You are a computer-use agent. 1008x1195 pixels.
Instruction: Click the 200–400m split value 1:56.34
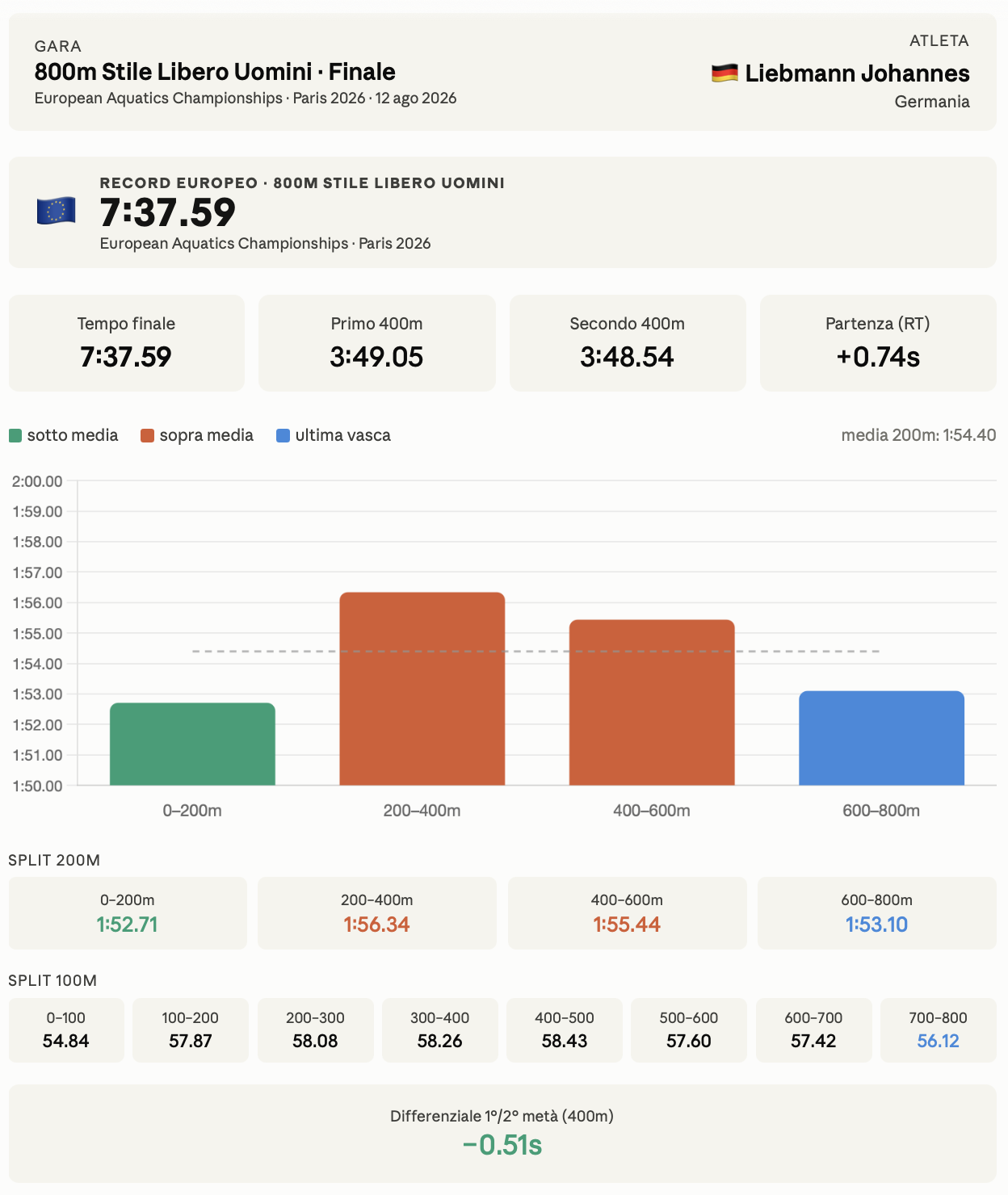click(x=377, y=925)
